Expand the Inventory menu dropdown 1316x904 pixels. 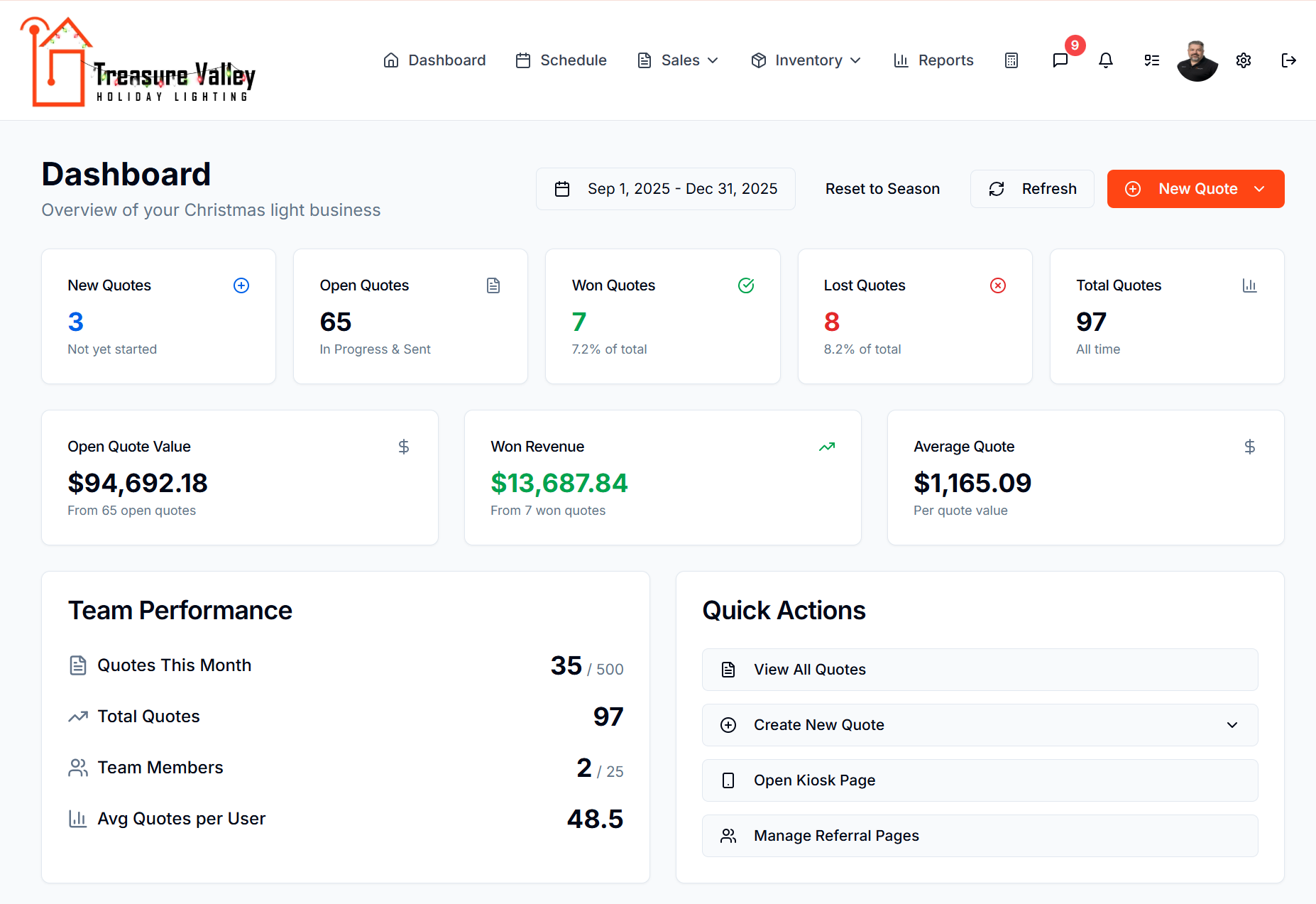806,60
